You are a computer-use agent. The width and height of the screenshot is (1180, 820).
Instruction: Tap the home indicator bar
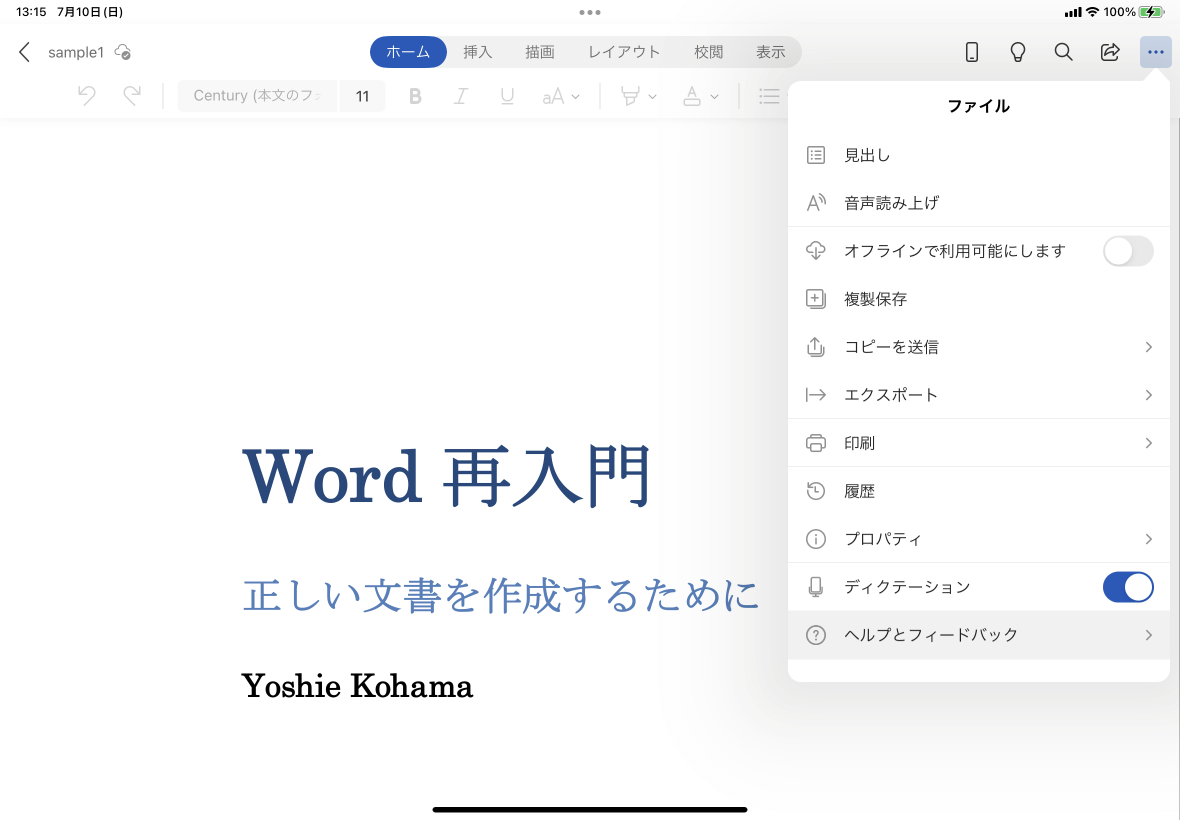pyautogui.click(x=590, y=809)
